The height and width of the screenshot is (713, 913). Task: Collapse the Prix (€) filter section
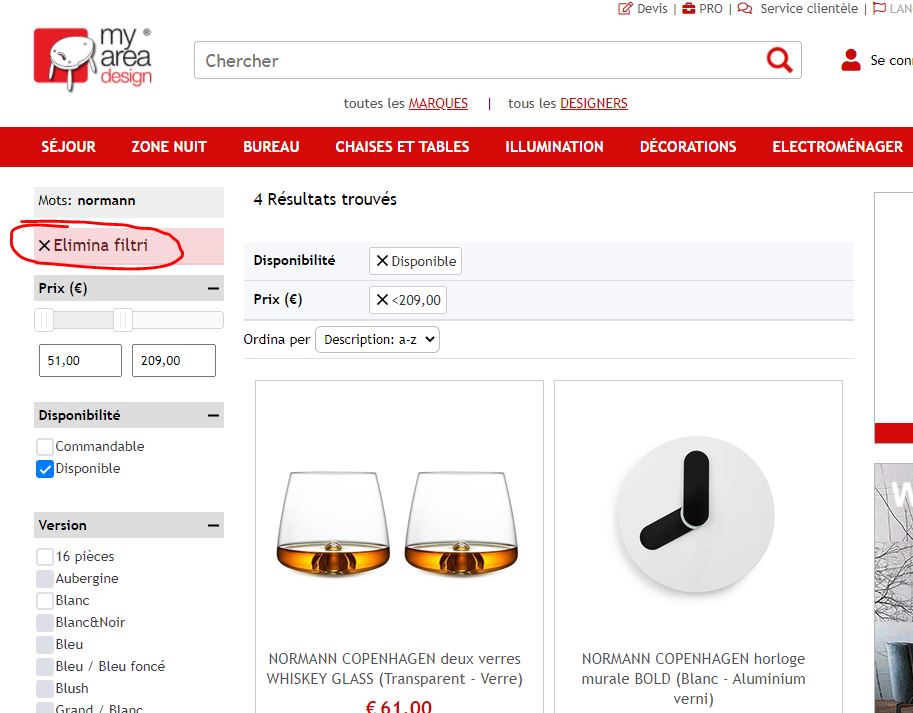pyautogui.click(x=213, y=288)
